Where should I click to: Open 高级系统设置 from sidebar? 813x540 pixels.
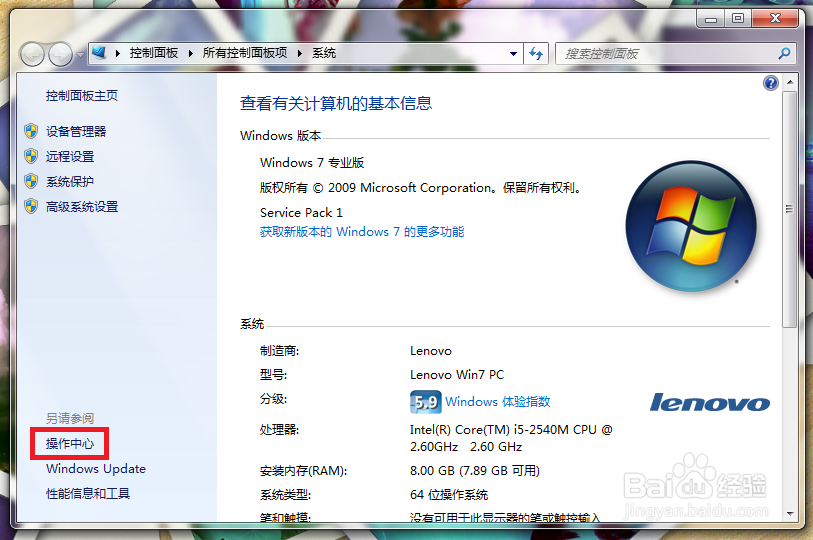[x=82, y=206]
